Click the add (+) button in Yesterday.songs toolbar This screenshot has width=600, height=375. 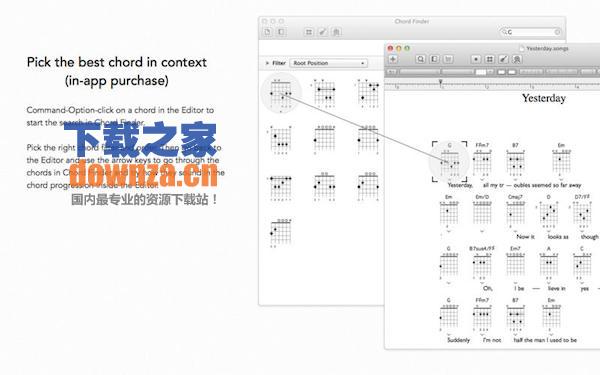[393, 59]
